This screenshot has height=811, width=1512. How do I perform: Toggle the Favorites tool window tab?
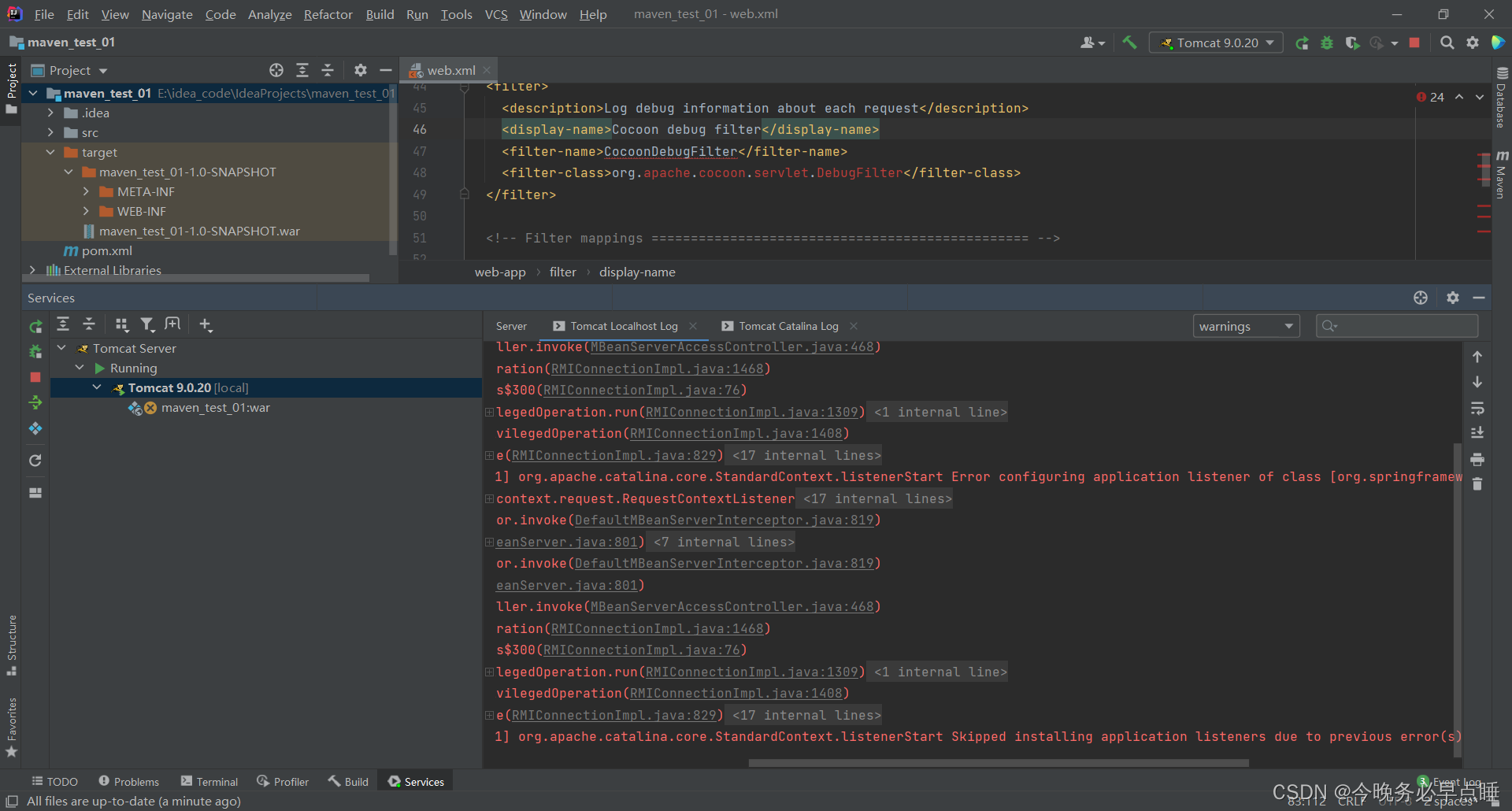click(12, 727)
